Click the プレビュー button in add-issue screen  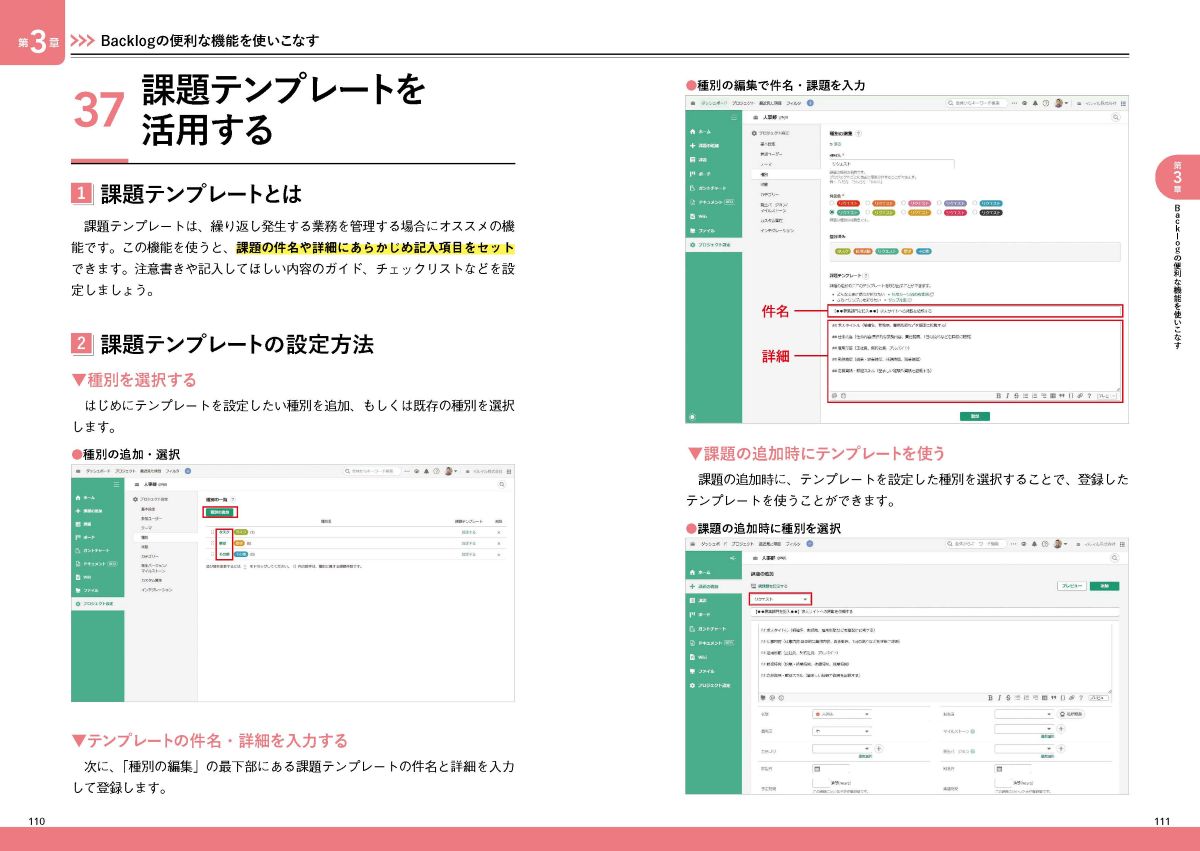click(1070, 585)
